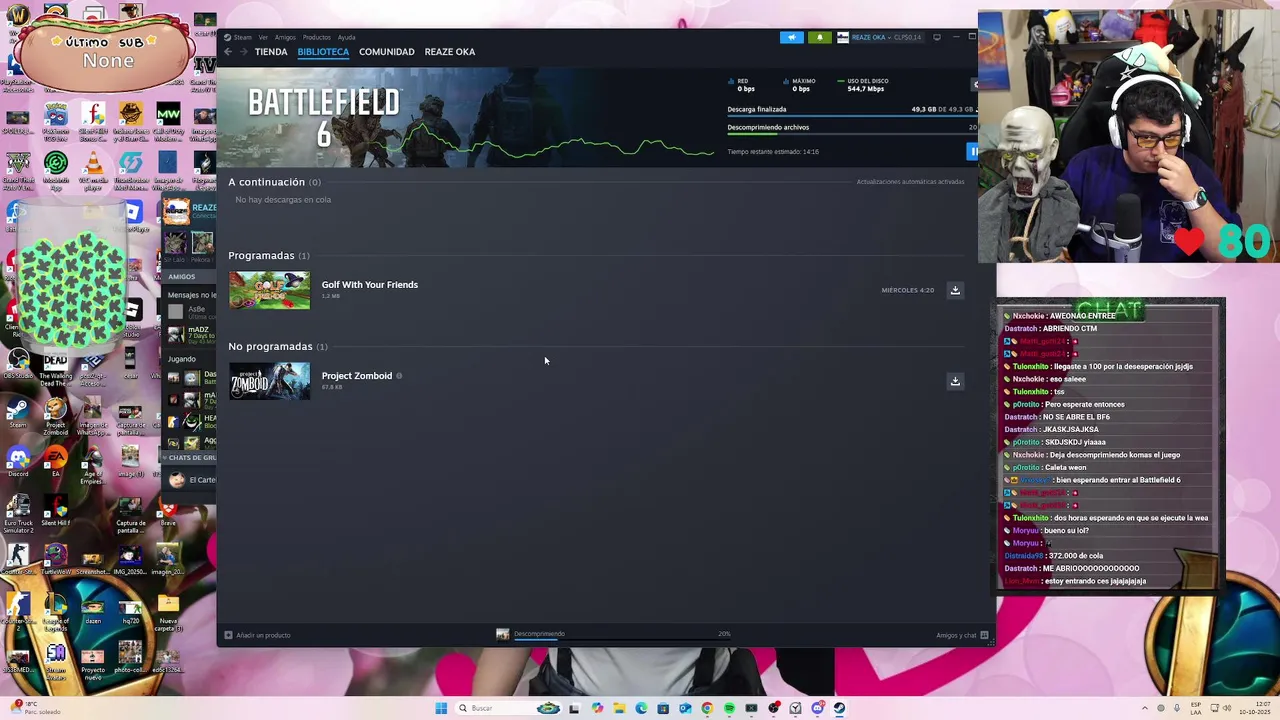Image resolution: width=1280 pixels, height=720 pixels.
Task: Click the info icon beside Project Zomboid
Action: tap(399, 376)
